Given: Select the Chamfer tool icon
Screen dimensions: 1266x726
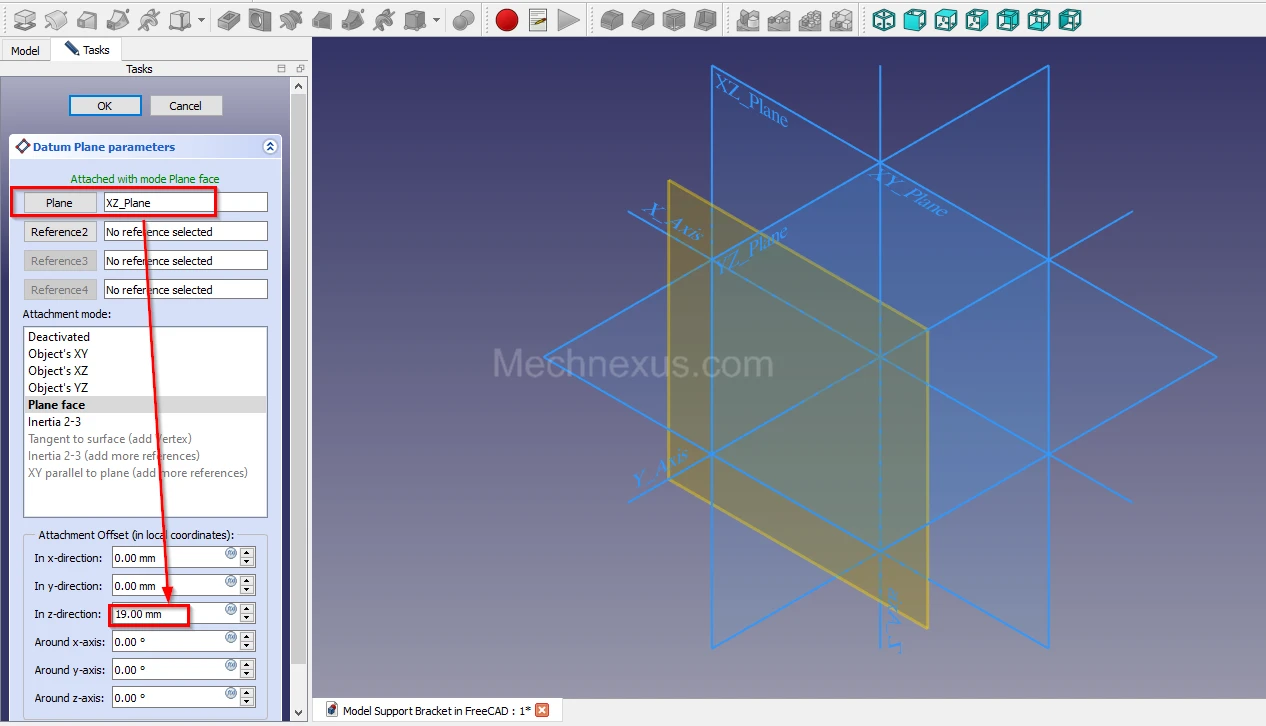Looking at the screenshot, I should 643,19.
